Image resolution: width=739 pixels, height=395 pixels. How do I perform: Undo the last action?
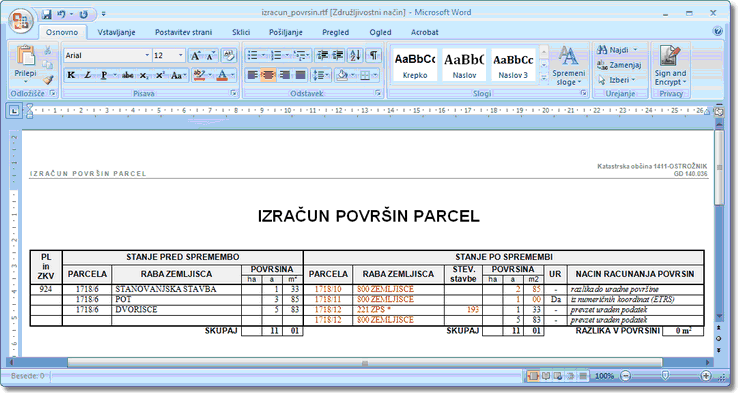pyautogui.click(x=61, y=14)
